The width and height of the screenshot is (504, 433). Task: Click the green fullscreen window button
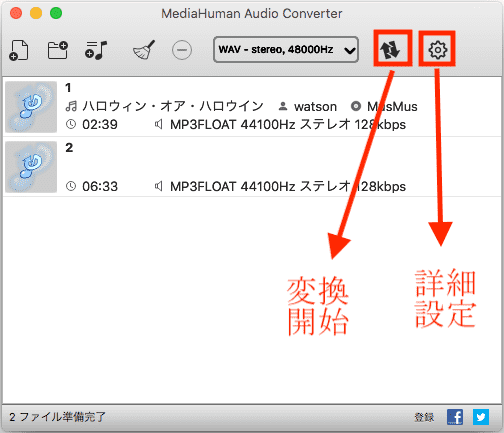point(56,13)
